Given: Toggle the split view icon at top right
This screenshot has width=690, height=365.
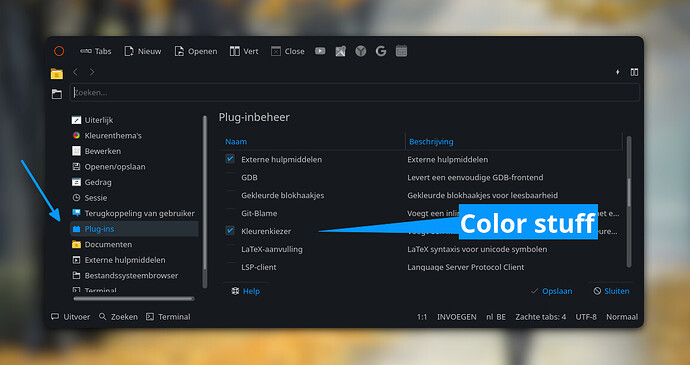Looking at the screenshot, I should (x=634, y=72).
